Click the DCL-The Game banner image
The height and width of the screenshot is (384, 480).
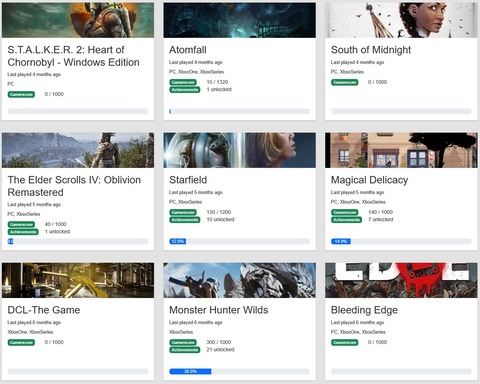pyautogui.click(x=78, y=280)
